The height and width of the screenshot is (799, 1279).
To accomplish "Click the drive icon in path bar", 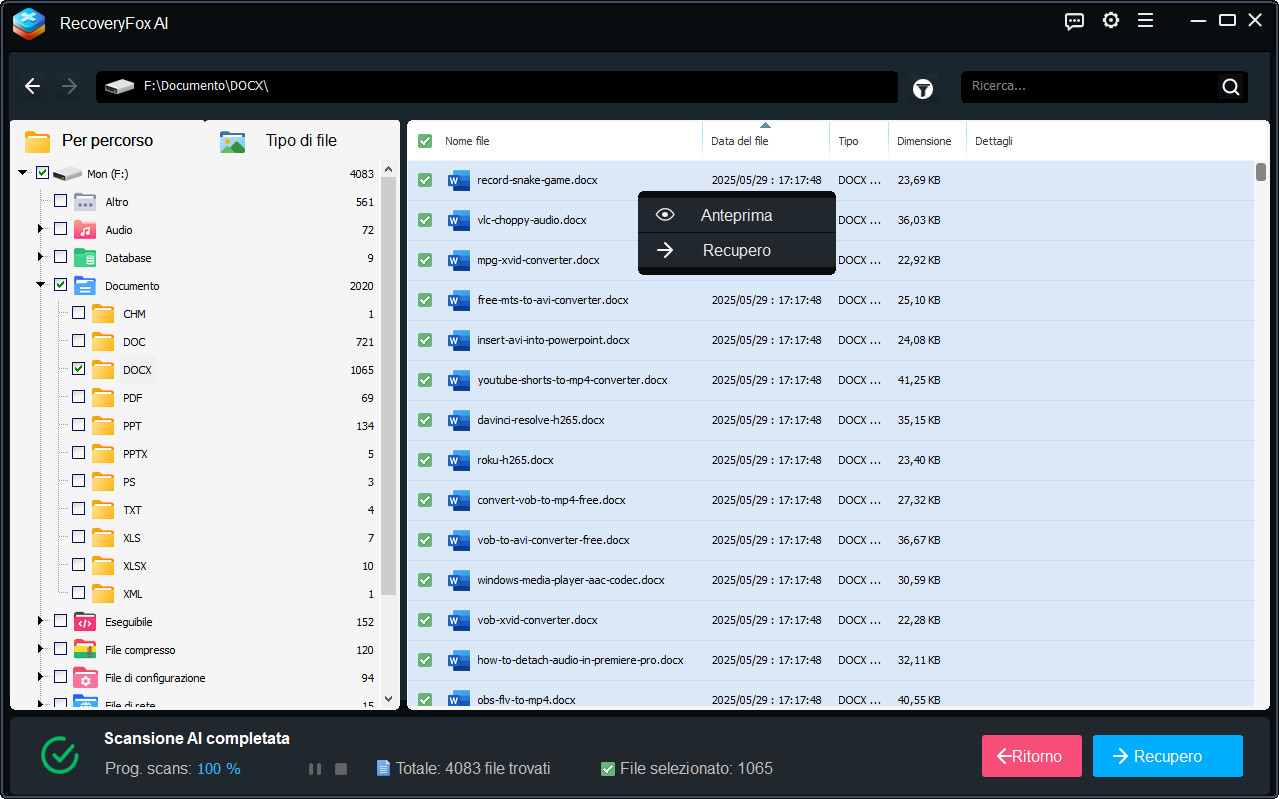I will pyautogui.click(x=119, y=87).
